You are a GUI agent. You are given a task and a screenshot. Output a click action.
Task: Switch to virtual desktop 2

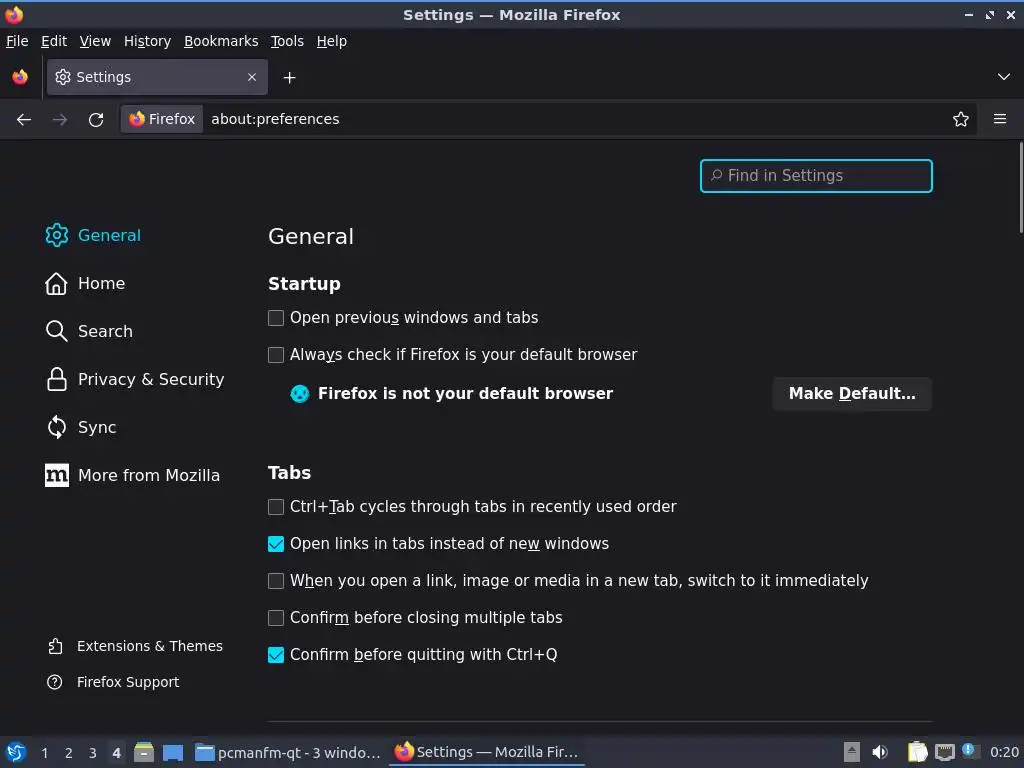tap(69, 753)
